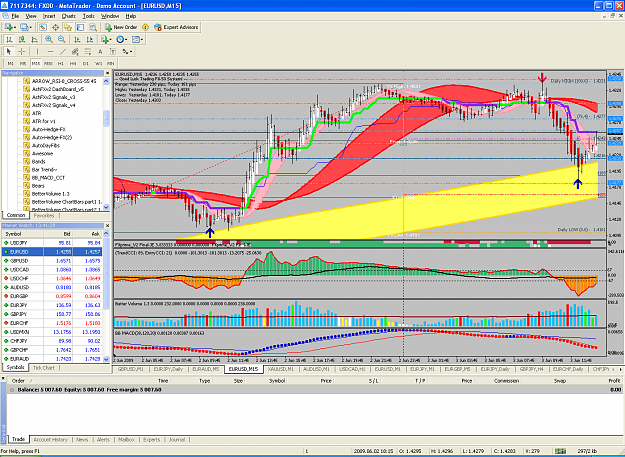625x457 pixels.
Task: Select the arrow cursor tool
Action: pos(9,51)
